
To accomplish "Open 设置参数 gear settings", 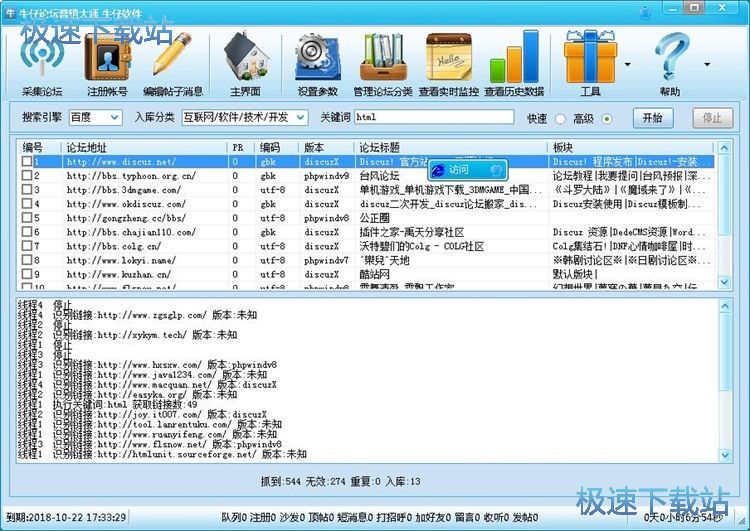I will 318,64.
